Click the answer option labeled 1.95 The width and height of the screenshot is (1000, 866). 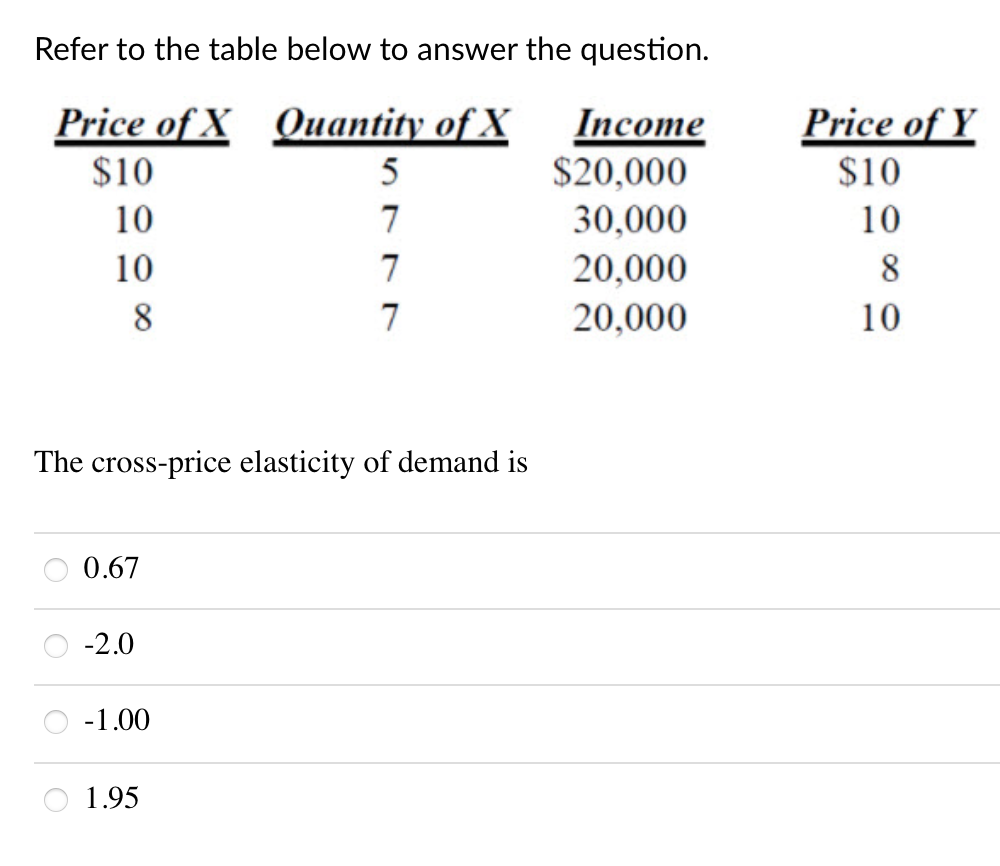[112, 798]
